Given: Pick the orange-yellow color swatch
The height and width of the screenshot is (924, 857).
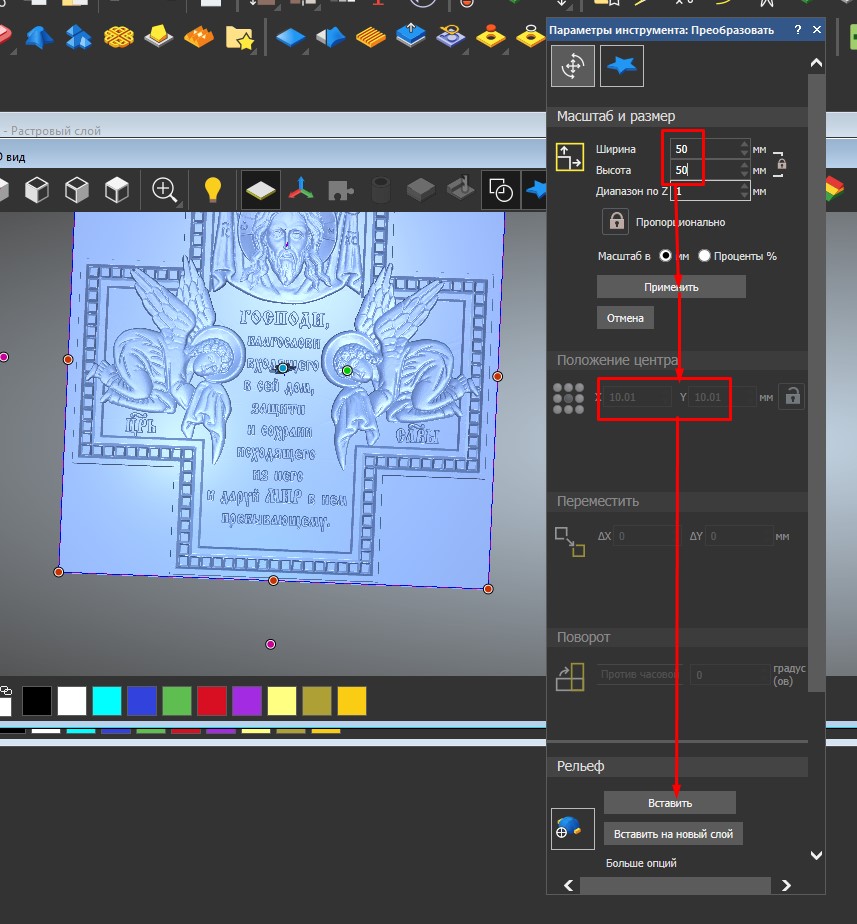Looking at the screenshot, I should (352, 701).
